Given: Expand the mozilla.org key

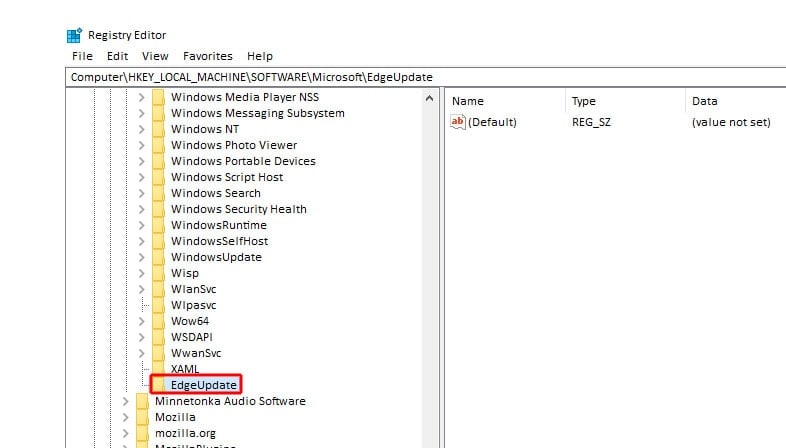Looking at the screenshot, I should (125, 433).
